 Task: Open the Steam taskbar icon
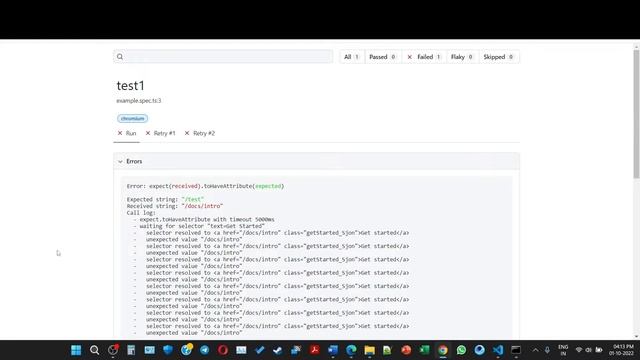click(278, 350)
